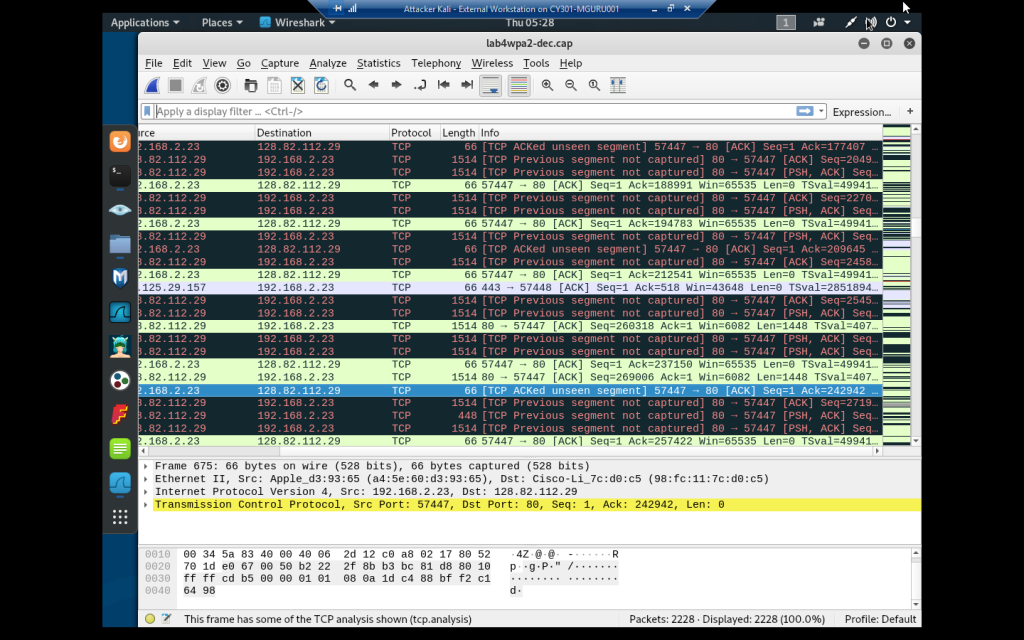1024x640 pixels.
Task: Zoom out the main window text
Action: pyautogui.click(x=571, y=86)
